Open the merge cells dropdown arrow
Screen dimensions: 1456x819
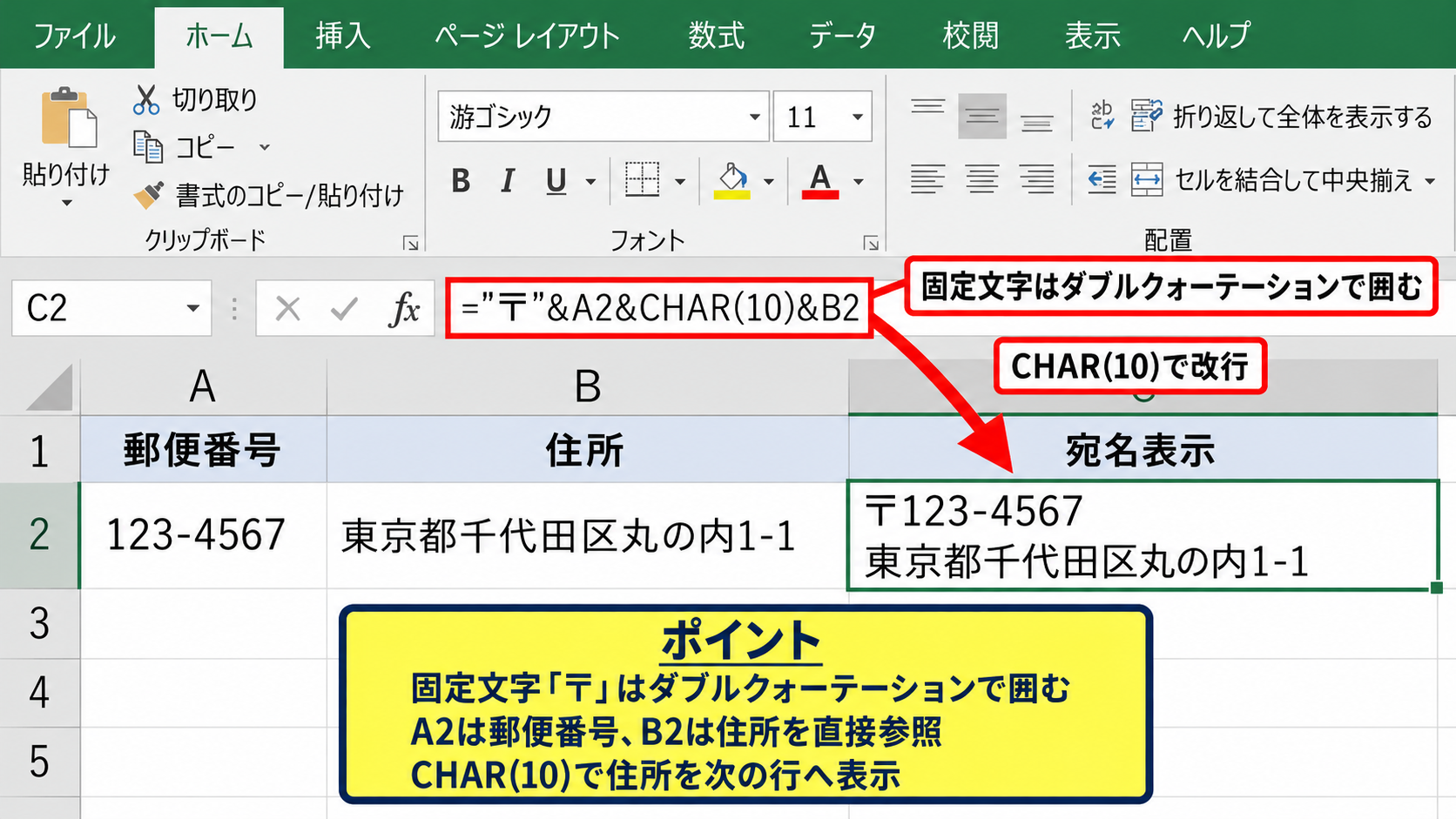pos(1430,181)
